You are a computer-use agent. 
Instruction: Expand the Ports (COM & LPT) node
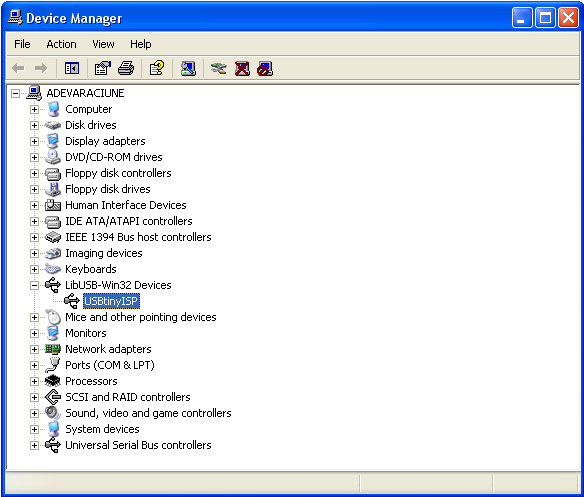click(34, 365)
